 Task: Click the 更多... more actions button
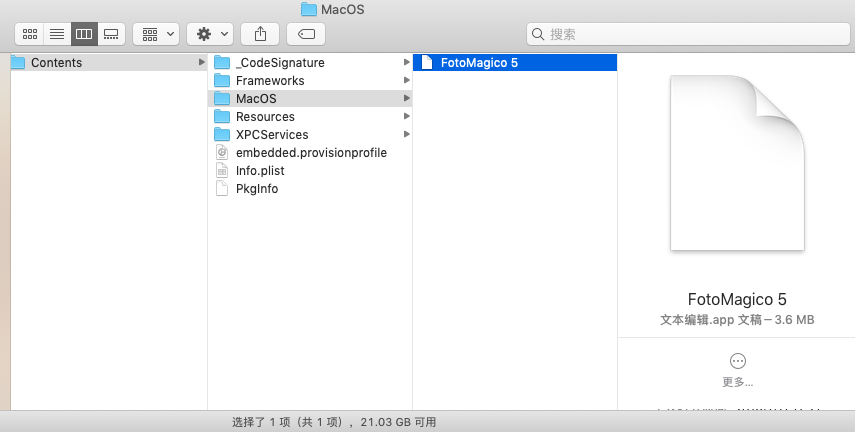point(737,370)
